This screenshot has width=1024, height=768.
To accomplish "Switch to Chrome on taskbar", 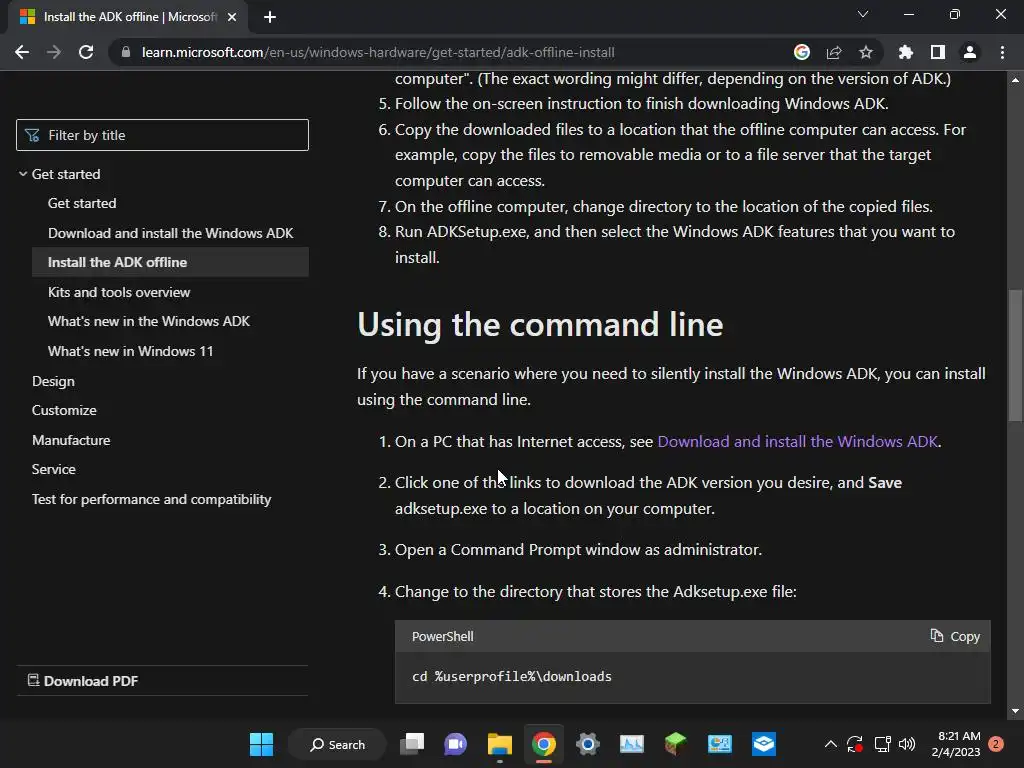I will (x=543, y=744).
